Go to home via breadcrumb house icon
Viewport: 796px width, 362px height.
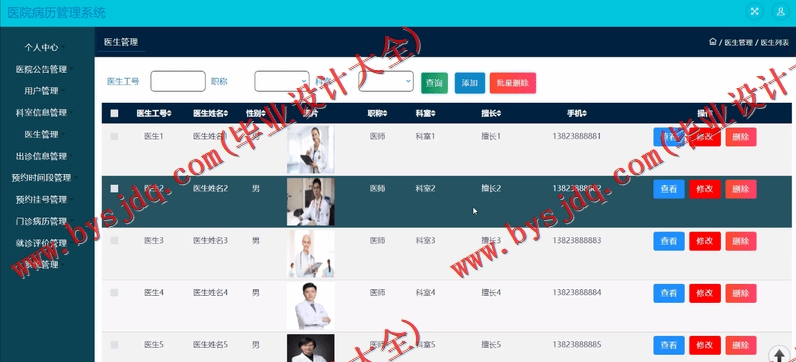click(x=713, y=42)
